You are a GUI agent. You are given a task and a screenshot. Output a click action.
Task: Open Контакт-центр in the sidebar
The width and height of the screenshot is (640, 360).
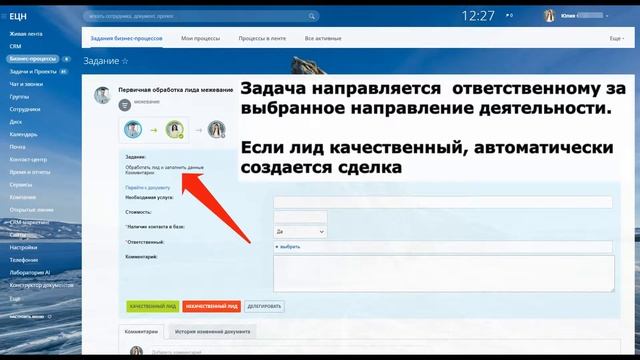pos(28,160)
